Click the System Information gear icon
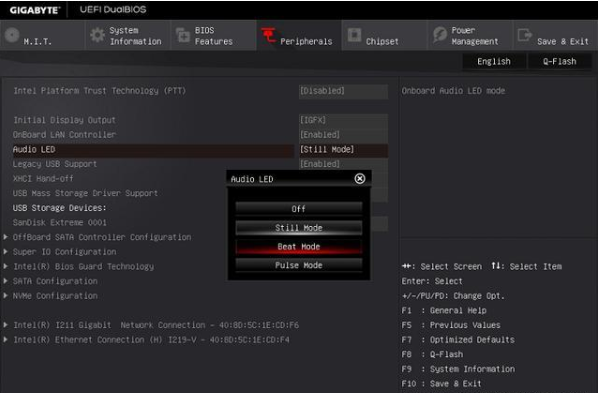This screenshot has width=598, height=393. pos(97,35)
